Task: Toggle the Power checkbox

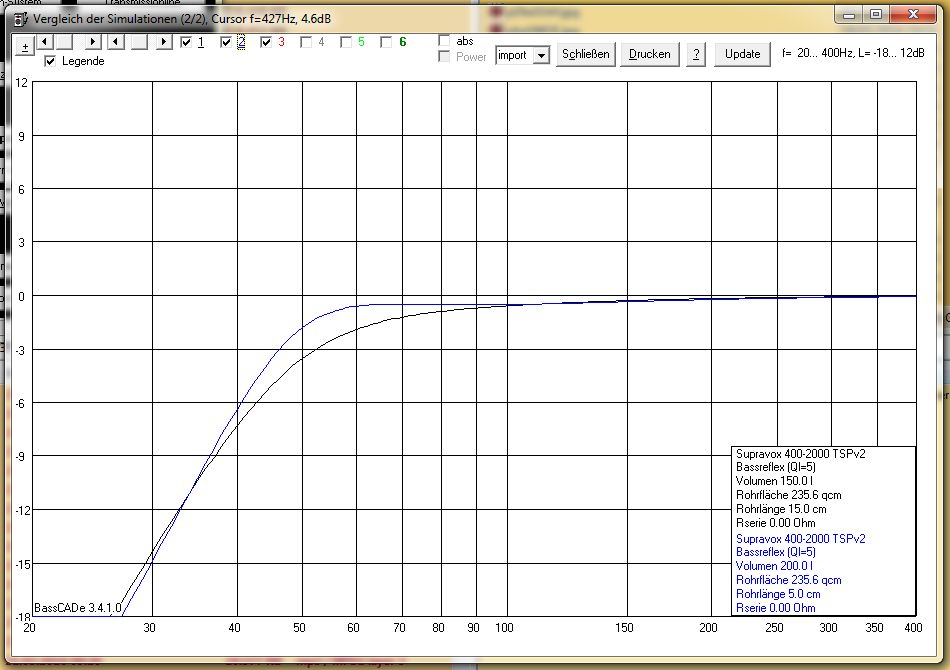Action: click(444, 56)
